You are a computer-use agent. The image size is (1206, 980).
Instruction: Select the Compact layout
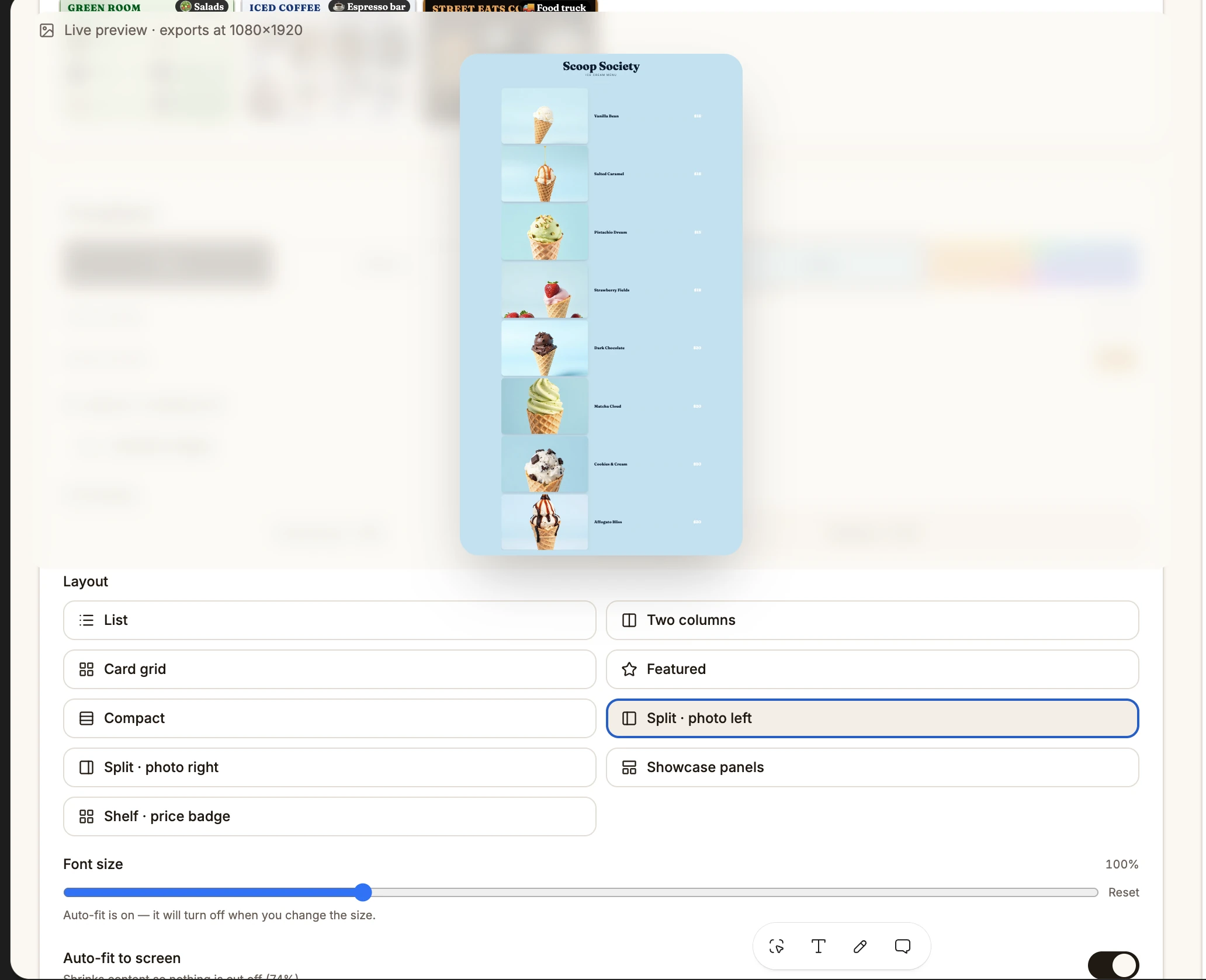330,718
